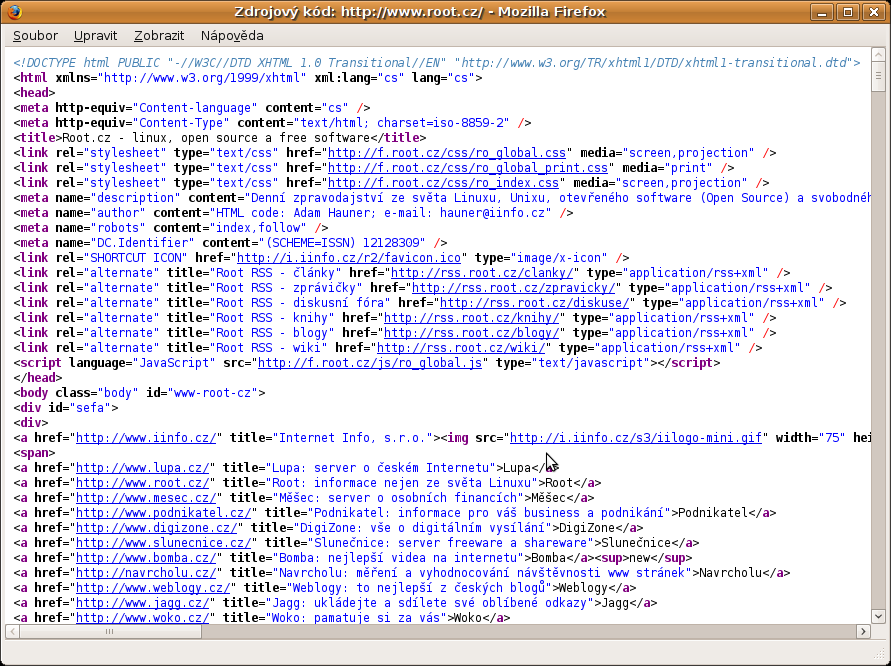Click the author email 'hauner@iinfo.cz' text
Image resolution: width=891 pixels, height=666 pixels.
pyautogui.click(x=492, y=213)
